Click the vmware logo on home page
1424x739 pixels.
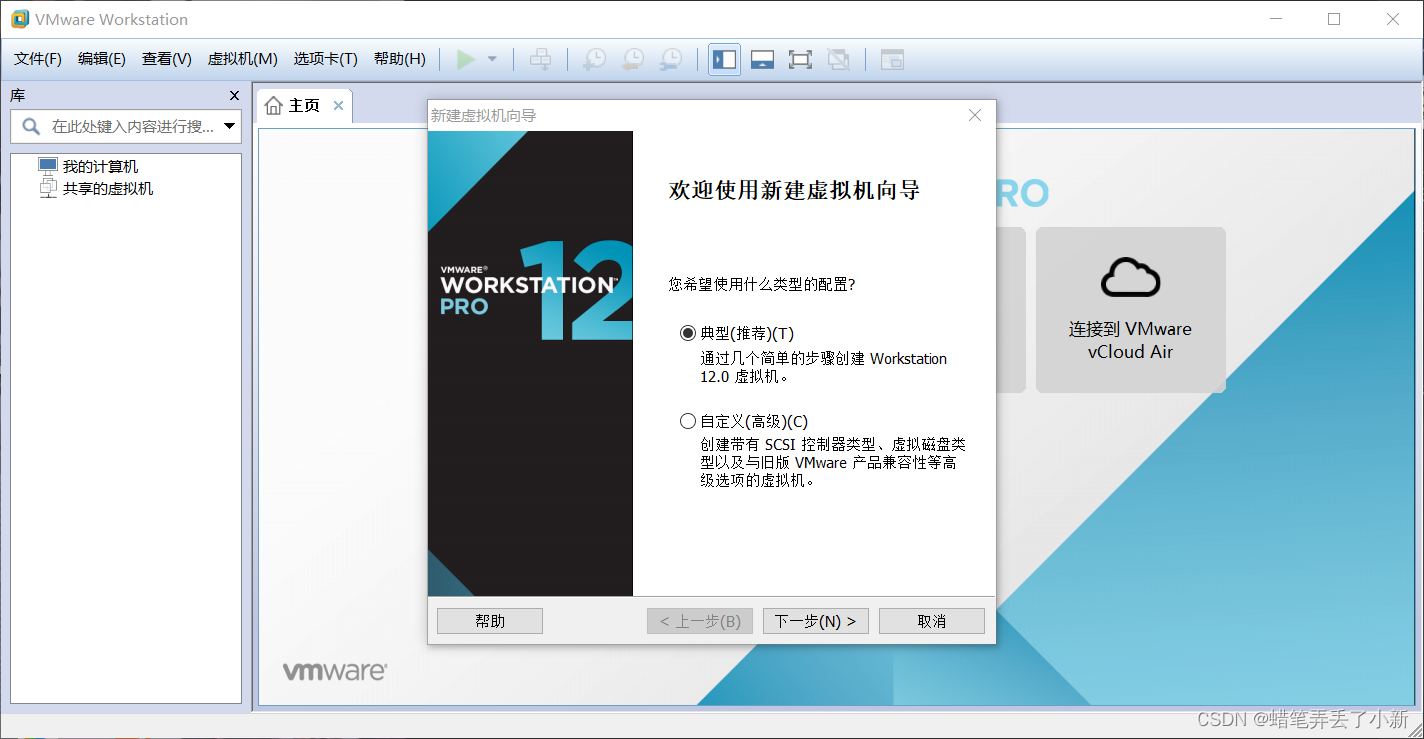[334, 671]
